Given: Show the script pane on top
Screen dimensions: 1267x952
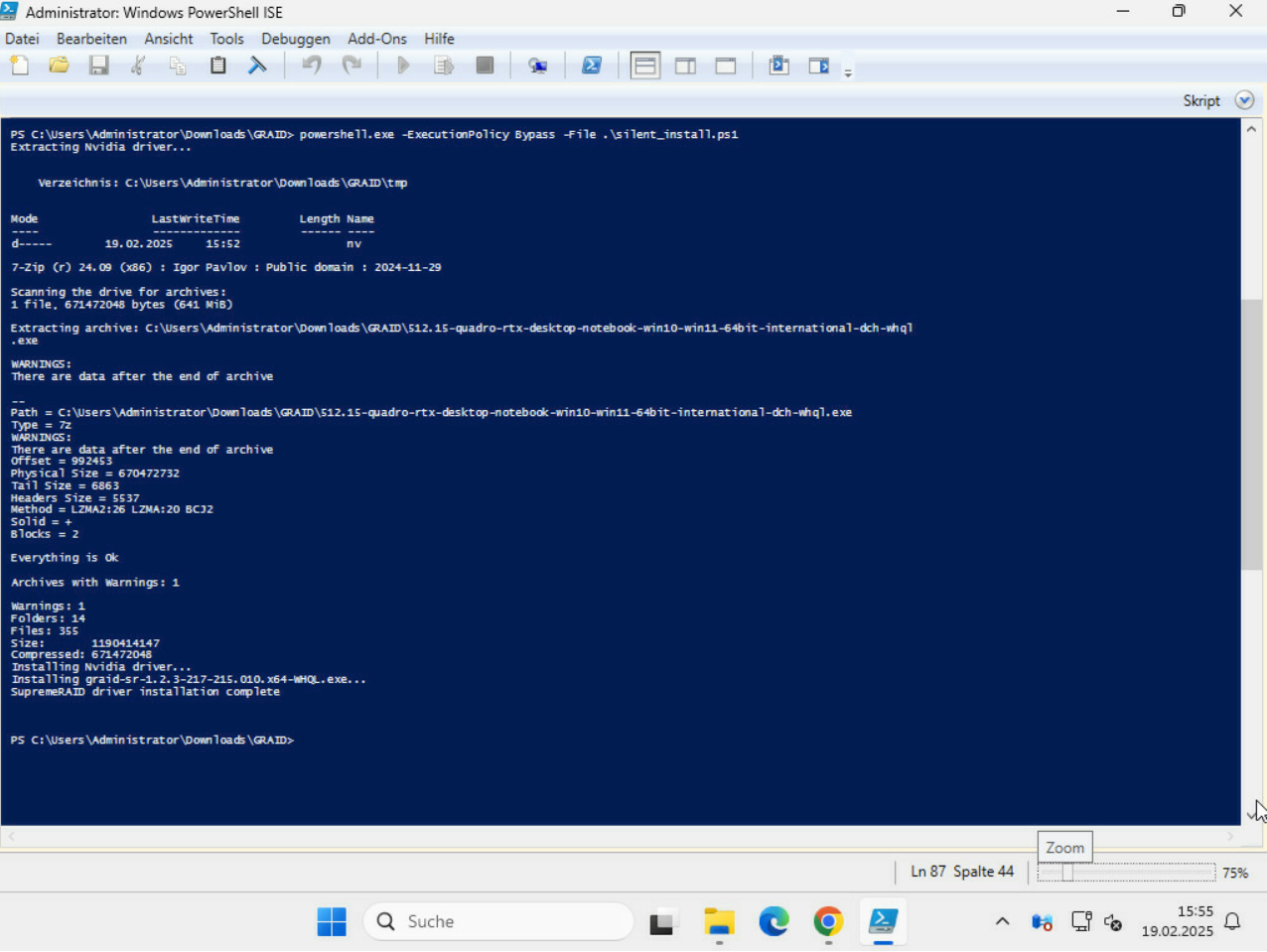Looking at the screenshot, I should [x=645, y=66].
